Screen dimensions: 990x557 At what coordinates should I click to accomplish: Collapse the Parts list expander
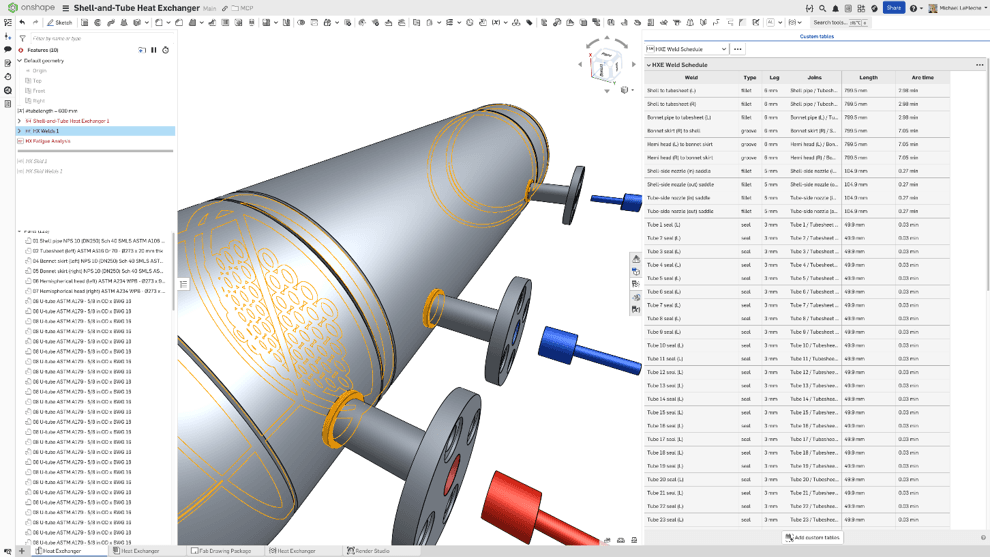(20, 231)
